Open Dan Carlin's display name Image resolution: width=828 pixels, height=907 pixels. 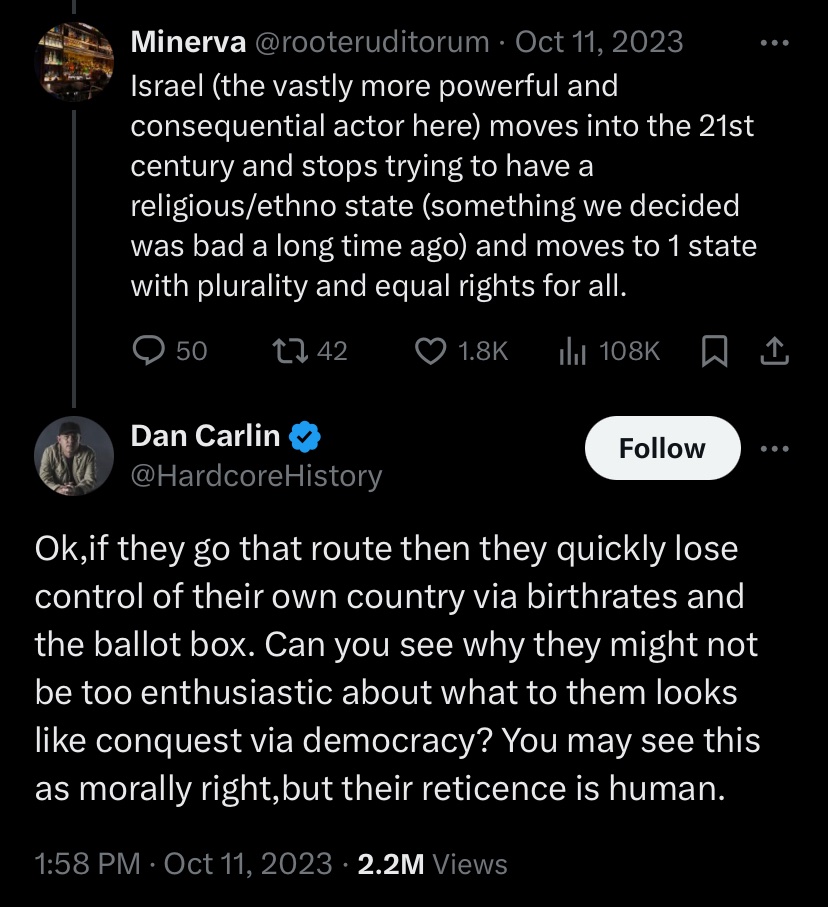[x=205, y=436]
